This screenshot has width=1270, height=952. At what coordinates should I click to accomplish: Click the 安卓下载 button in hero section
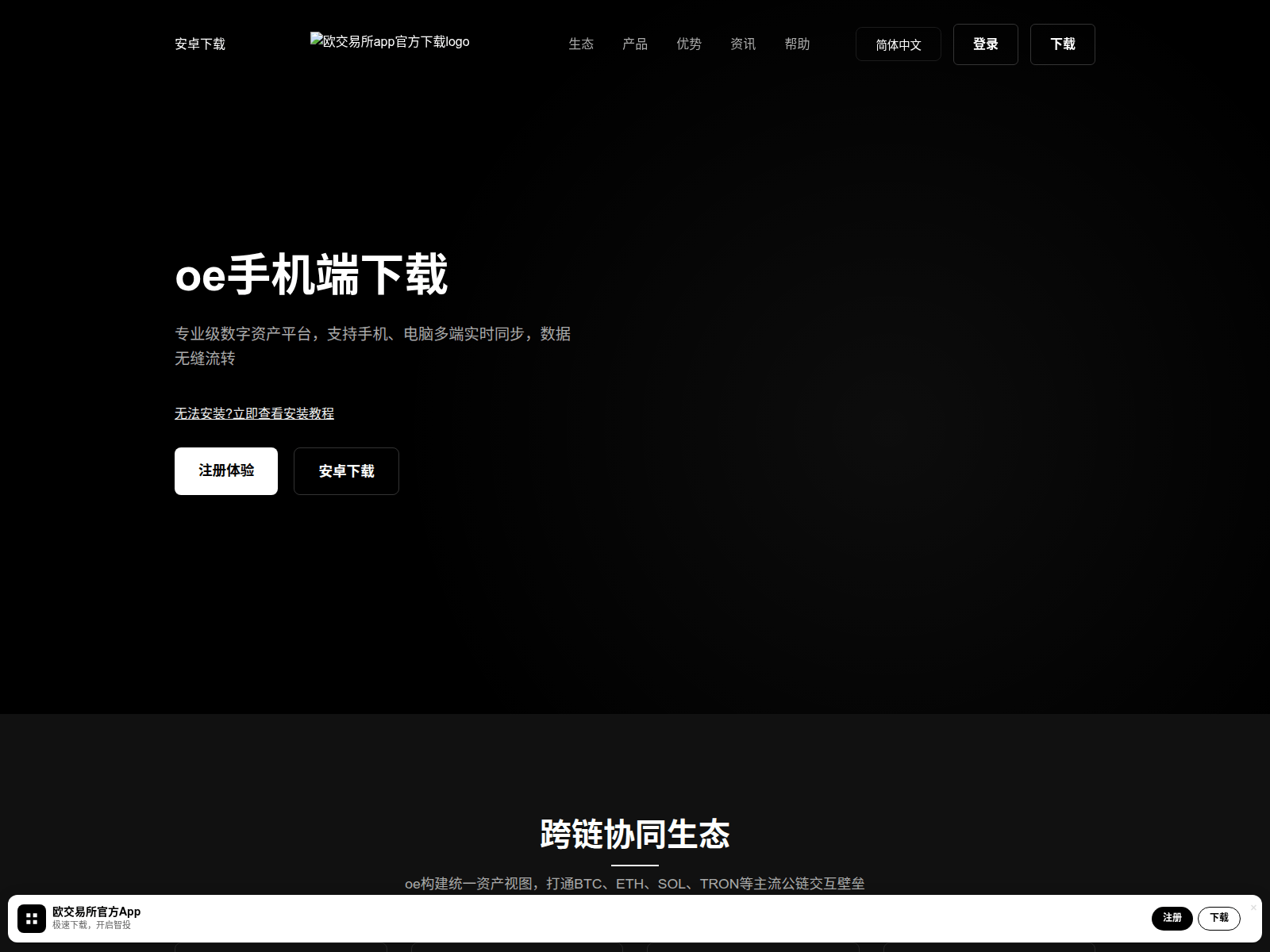[346, 471]
